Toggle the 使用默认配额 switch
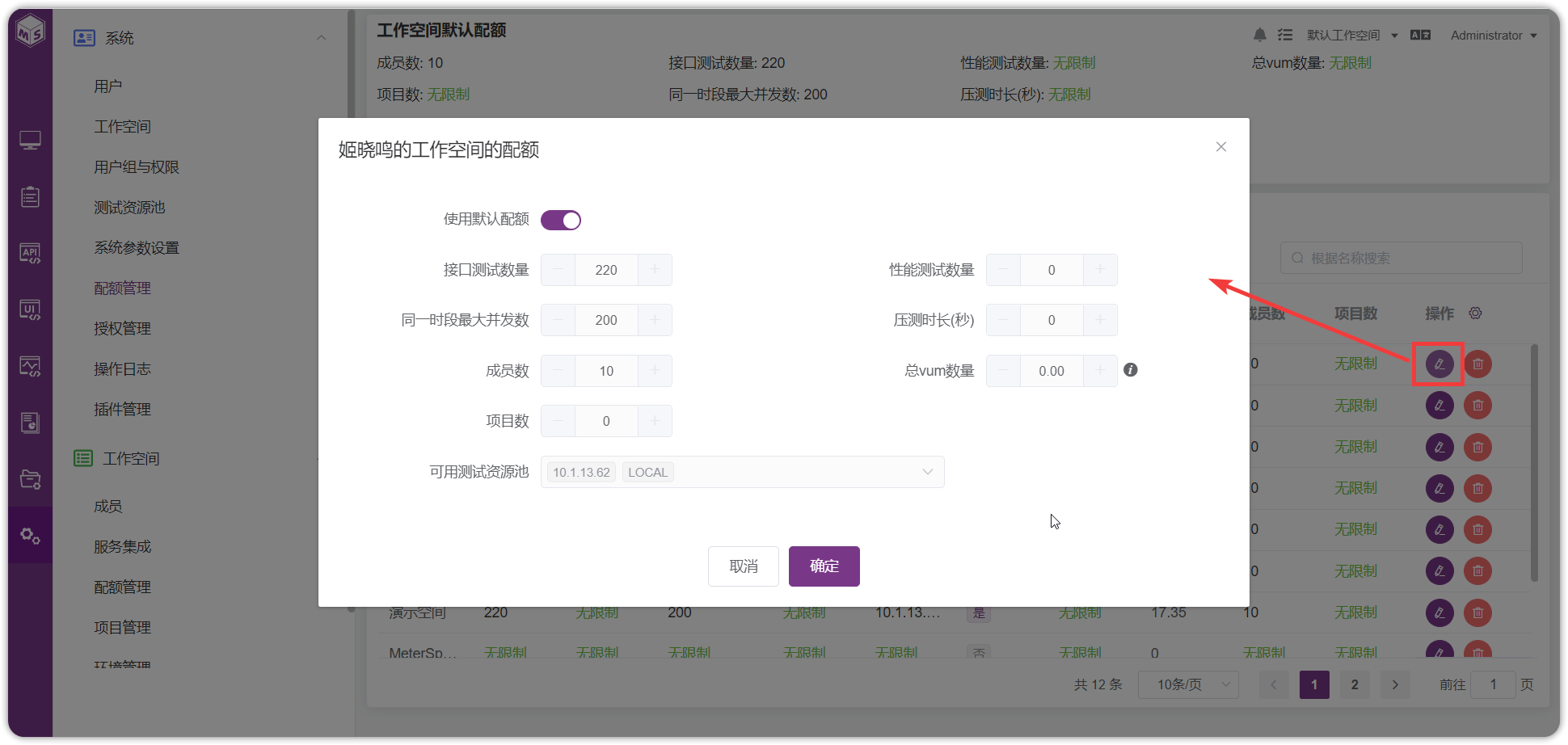This screenshot has width=1568, height=745. pyautogui.click(x=561, y=220)
